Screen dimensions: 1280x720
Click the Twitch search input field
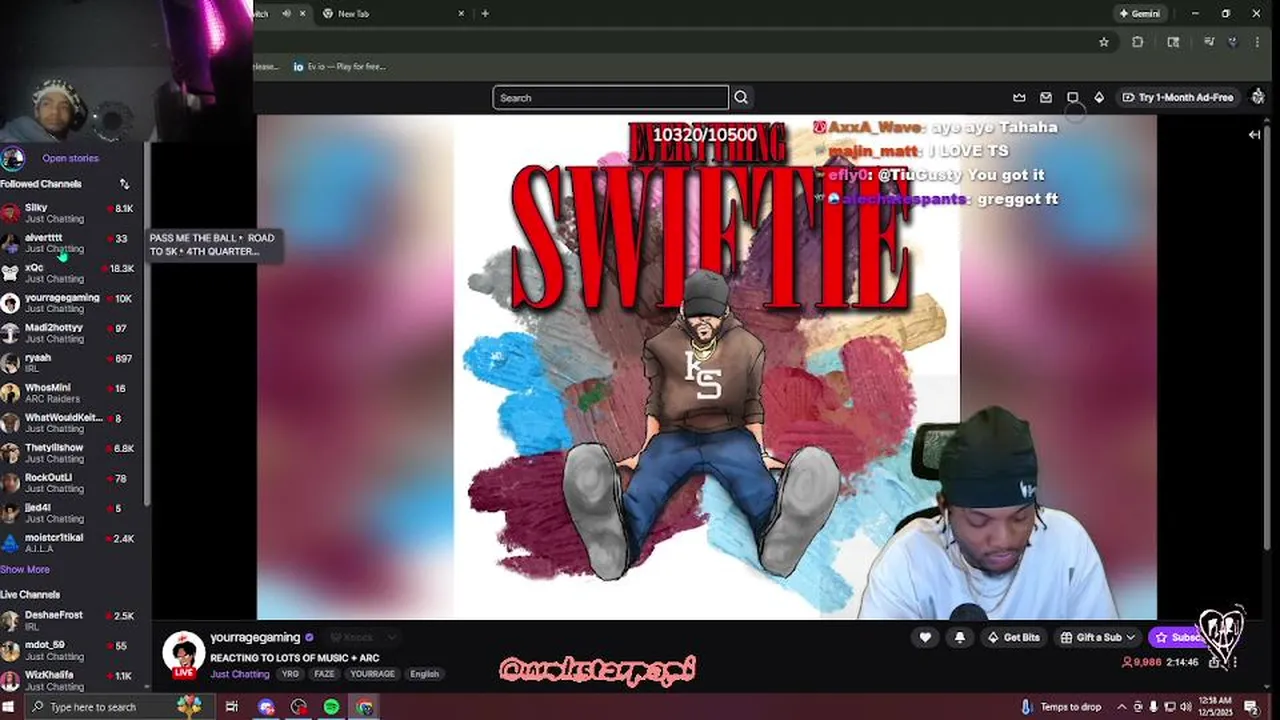[610, 97]
